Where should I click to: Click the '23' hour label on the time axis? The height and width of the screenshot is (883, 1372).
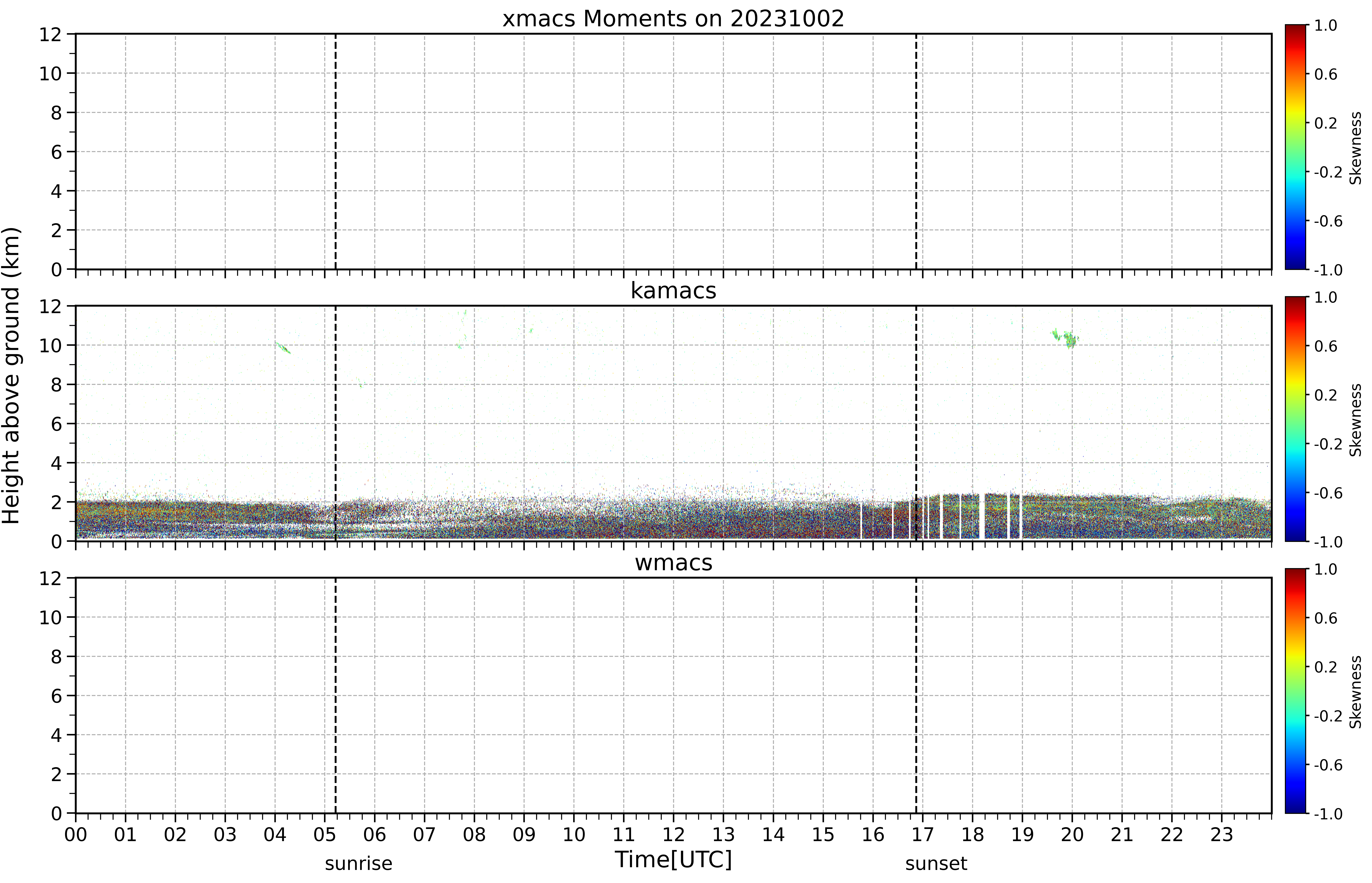coord(1222,835)
